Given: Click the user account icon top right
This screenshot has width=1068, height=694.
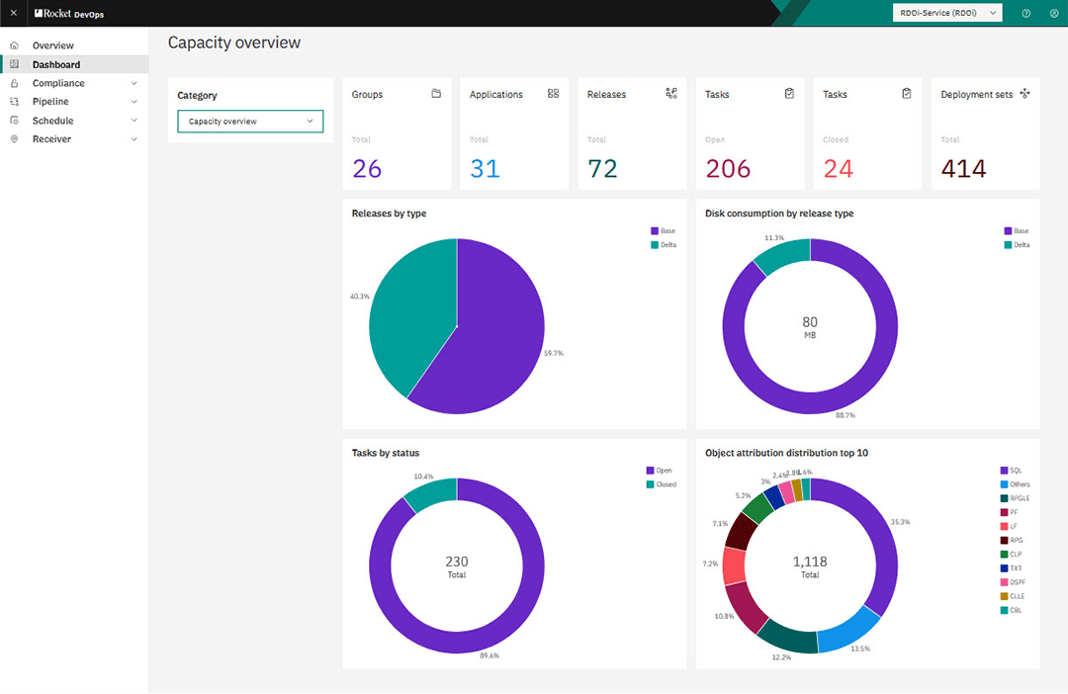Looking at the screenshot, I should click(x=1053, y=13).
